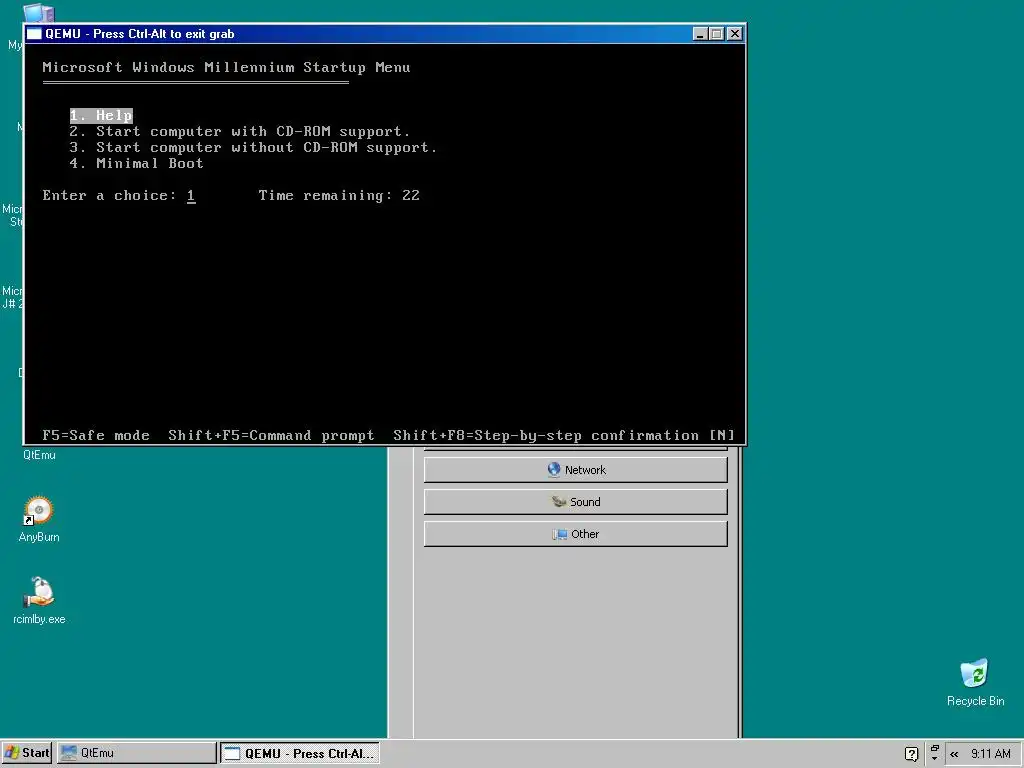The height and width of the screenshot is (768, 1024).
Task: Select the Minimal Boot option
Action: pos(136,163)
